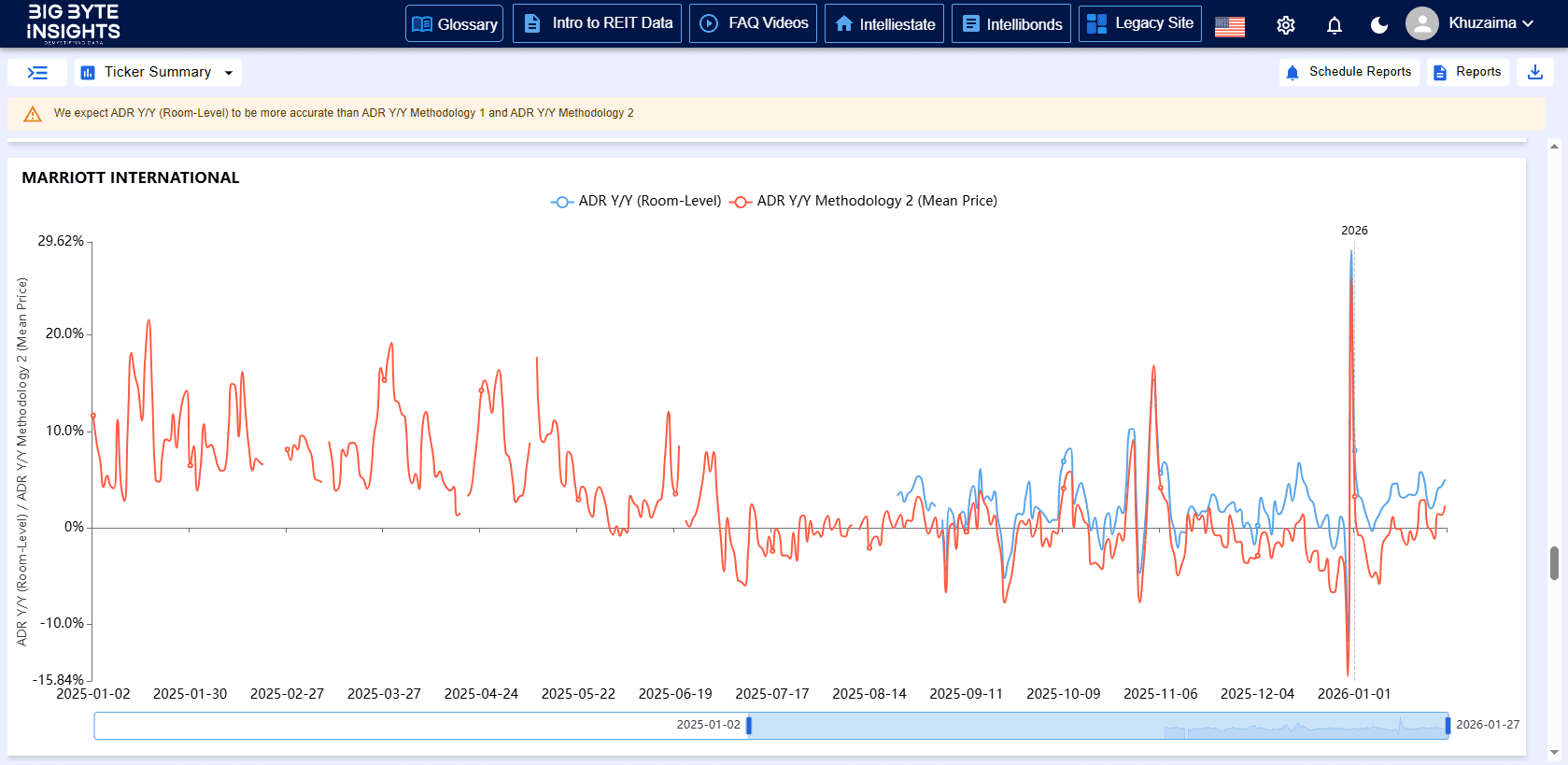Viewport: 1568px width, 765px height.
Task: Open notifications bell
Action: [x=1334, y=25]
